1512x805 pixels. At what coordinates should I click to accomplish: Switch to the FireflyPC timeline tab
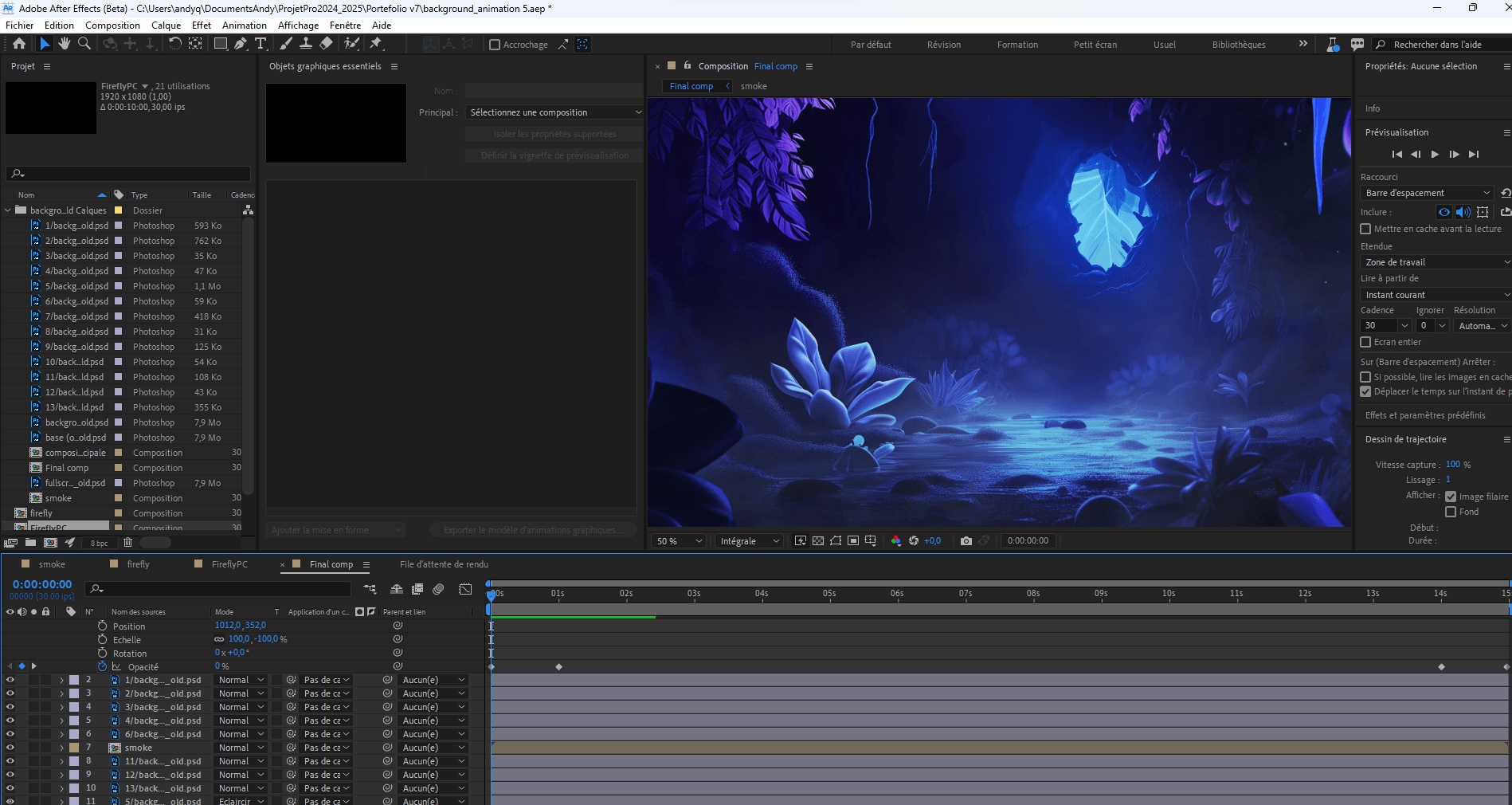229,564
